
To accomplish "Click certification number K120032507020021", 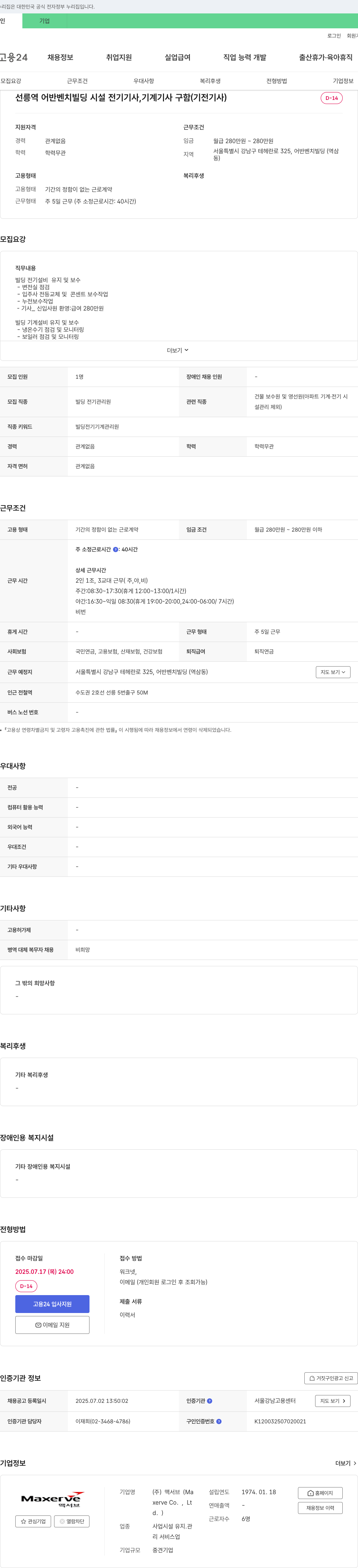I will click(x=280, y=1421).
